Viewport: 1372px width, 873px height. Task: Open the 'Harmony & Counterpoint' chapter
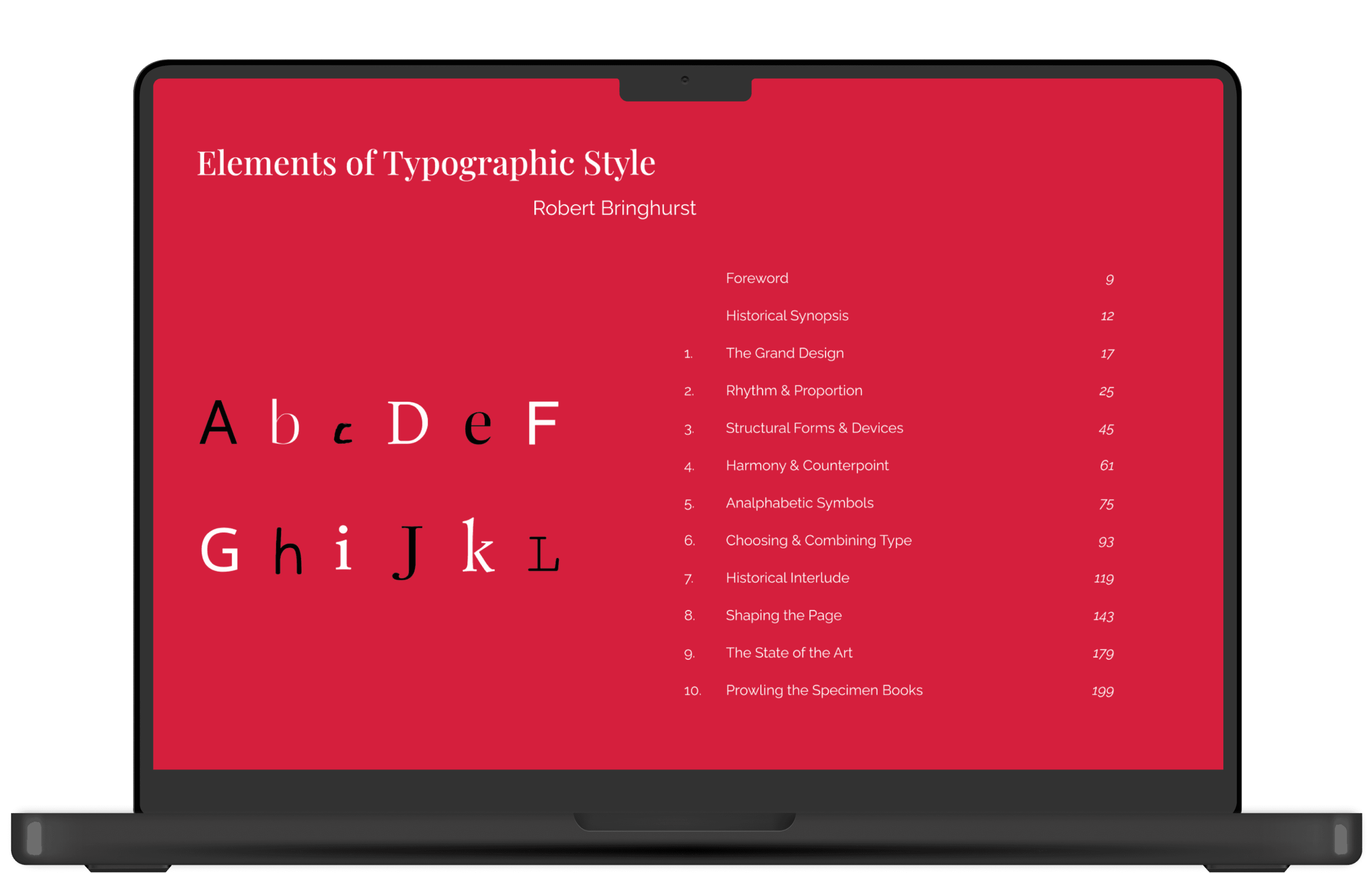tap(807, 465)
